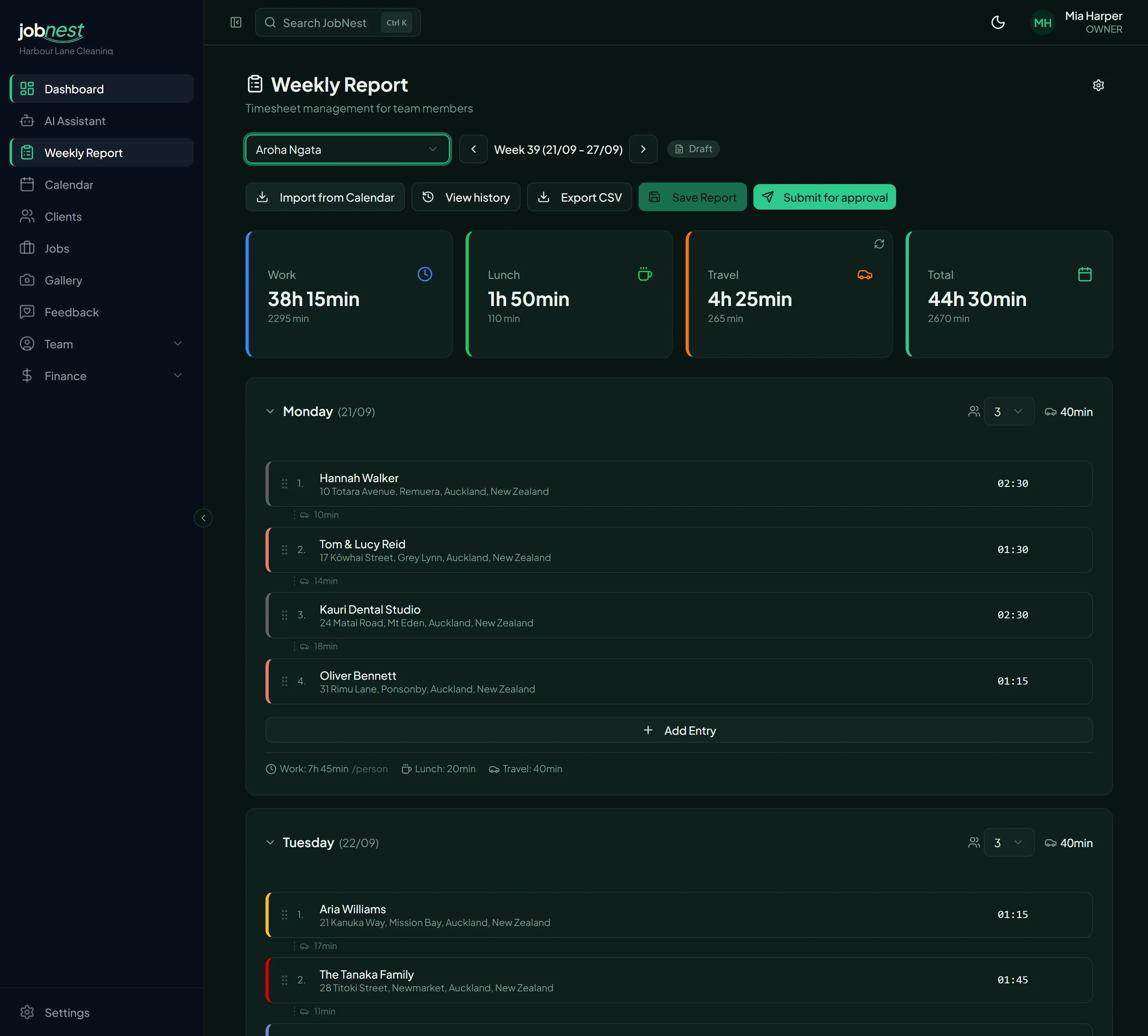
Task: Open Tuesday team size dropdown
Action: pos(1008,842)
